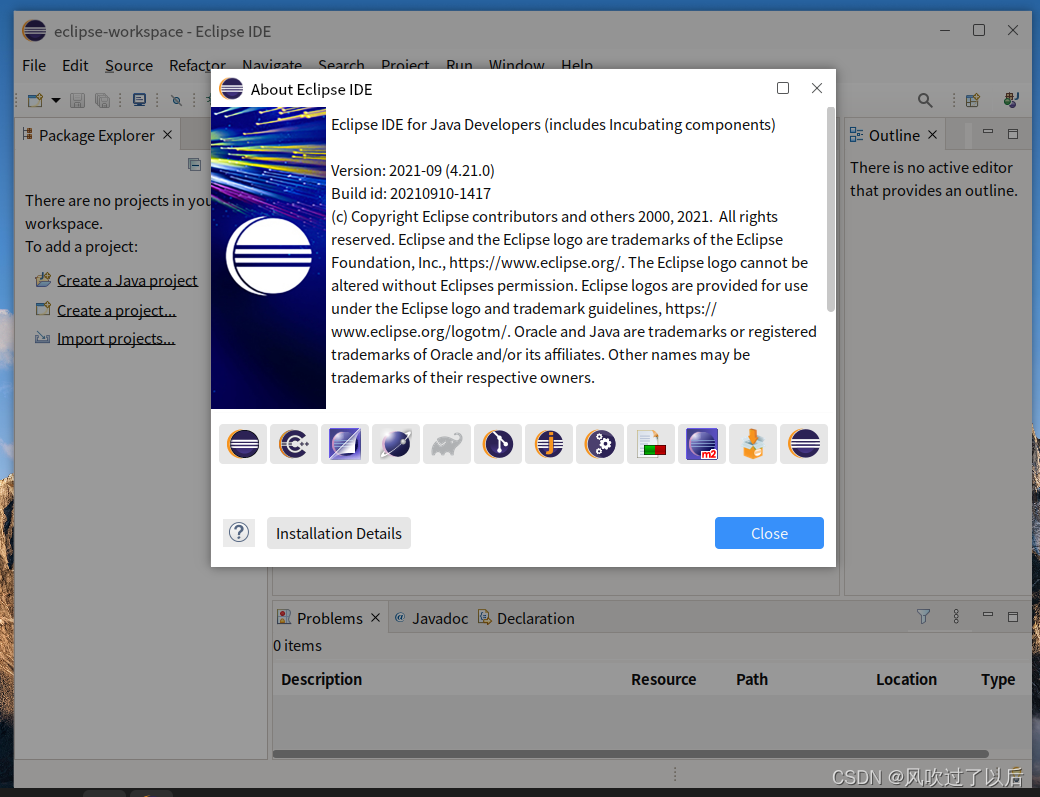Sort by the Description column header
The width and height of the screenshot is (1040, 797).
pyautogui.click(x=322, y=679)
